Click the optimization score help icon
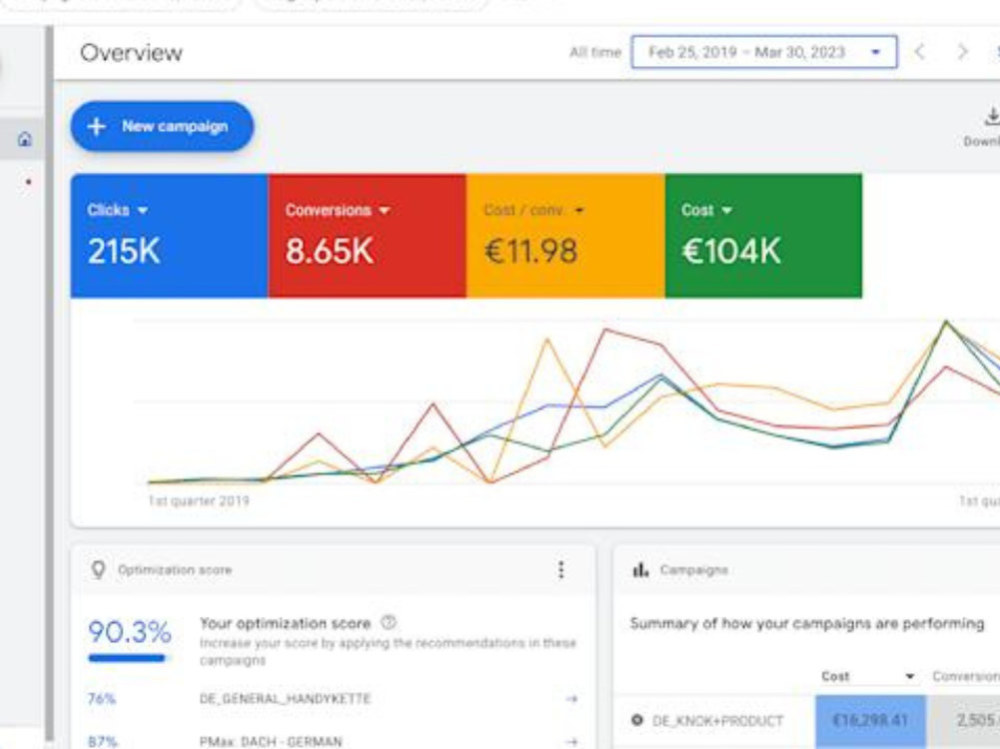1000x749 pixels. click(388, 622)
